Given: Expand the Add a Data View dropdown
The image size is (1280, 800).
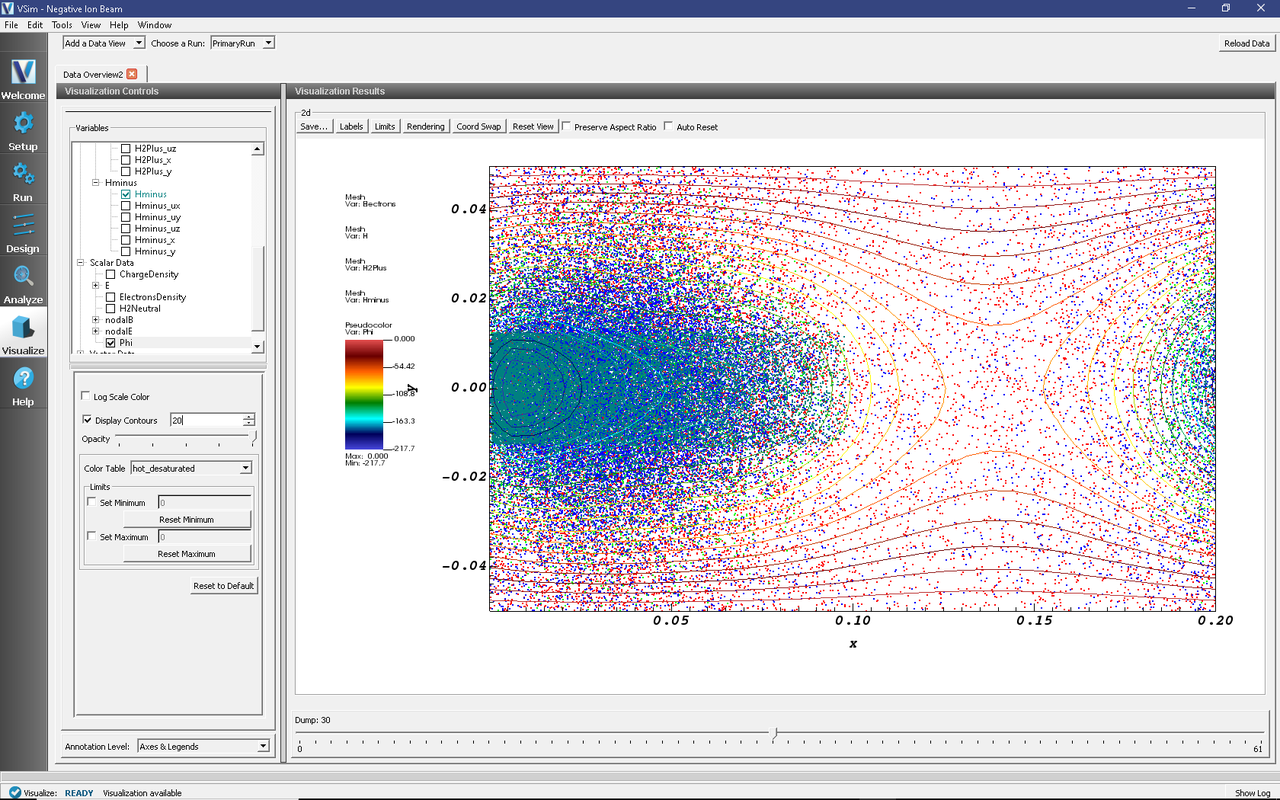Looking at the screenshot, I should click(104, 43).
